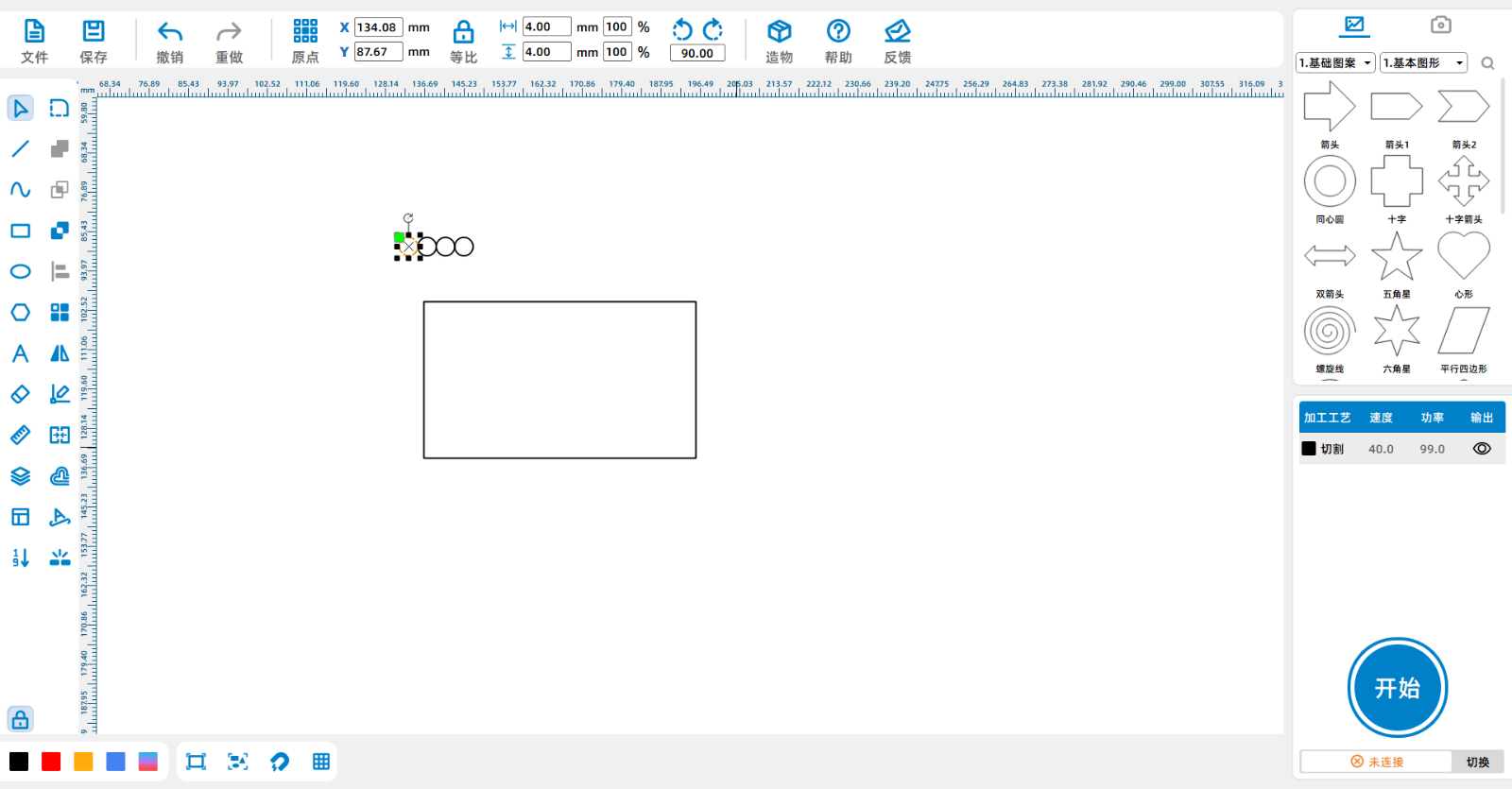The height and width of the screenshot is (789, 1512).
Task: Open the 造物 3D cube tool
Action: tap(779, 42)
